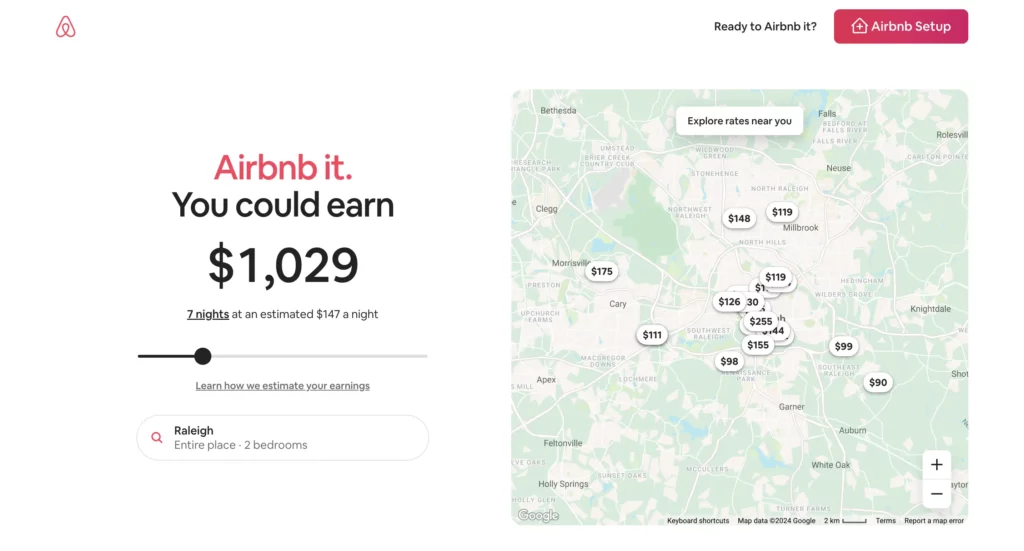Click the Airbnb logo icon
This screenshot has width=1024, height=551.
click(x=66, y=27)
